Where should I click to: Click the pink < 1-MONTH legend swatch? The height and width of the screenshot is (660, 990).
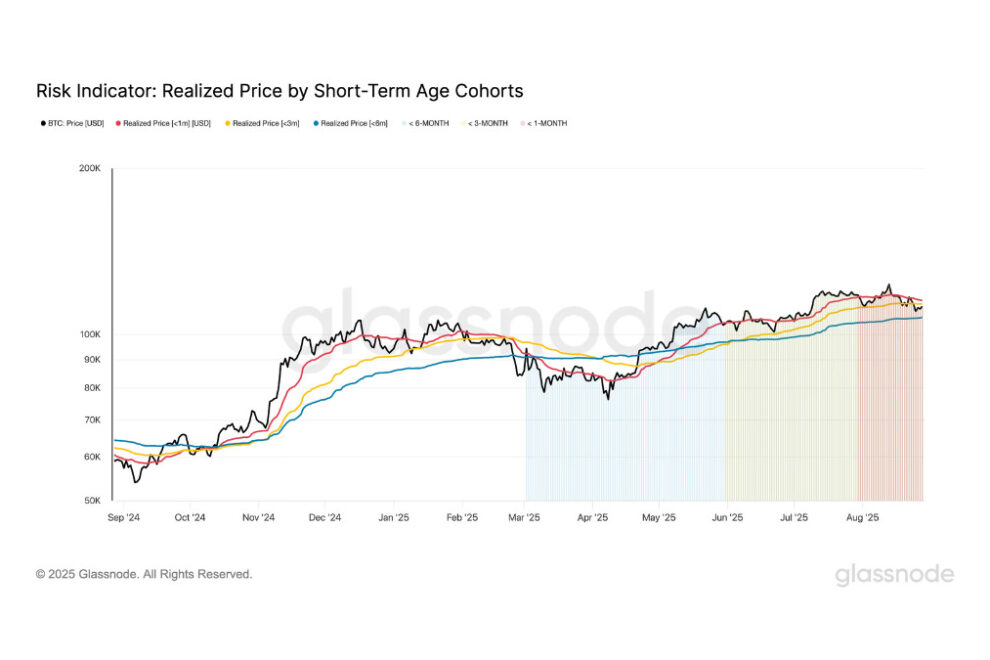[x=521, y=123]
